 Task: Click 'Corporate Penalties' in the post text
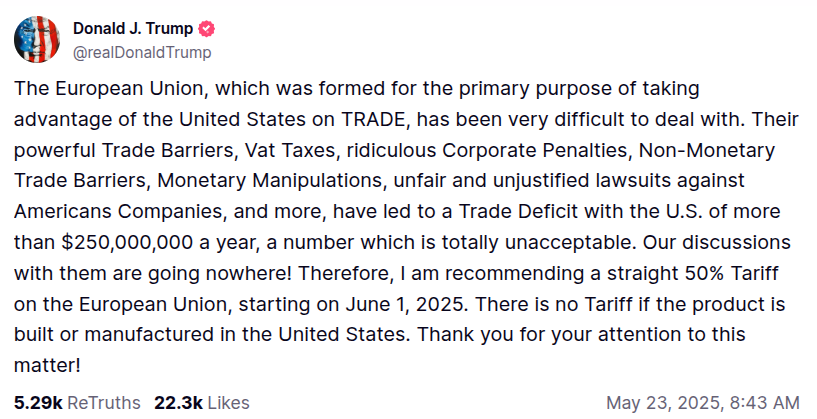(536, 150)
